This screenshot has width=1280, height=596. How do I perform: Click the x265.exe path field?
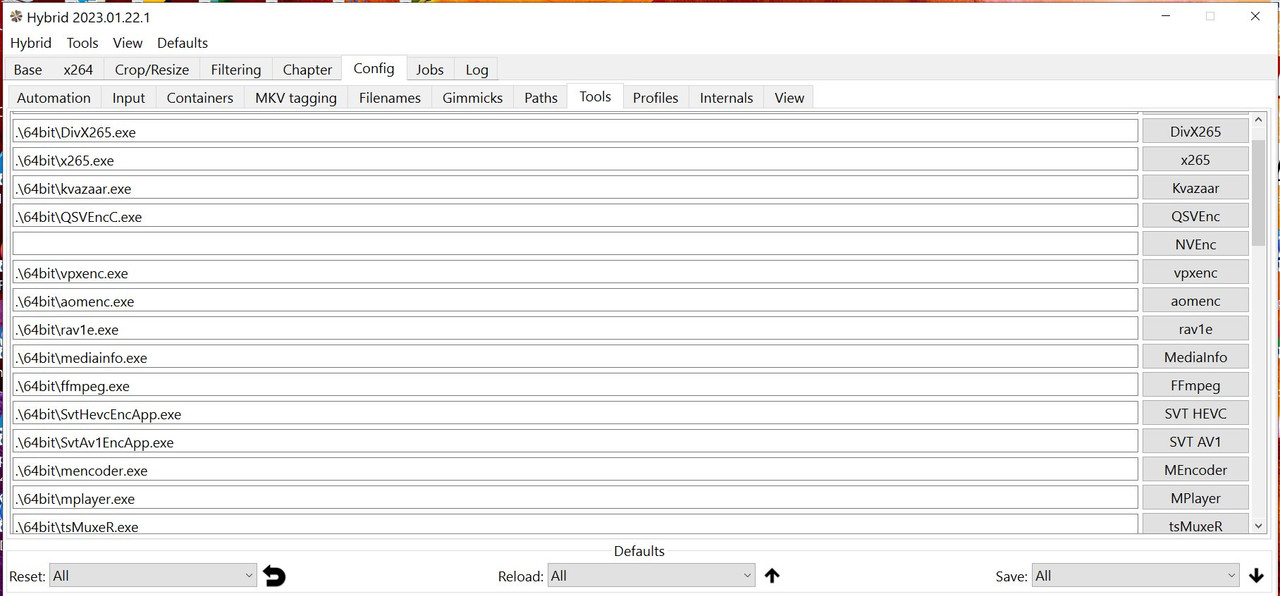point(575,159)
